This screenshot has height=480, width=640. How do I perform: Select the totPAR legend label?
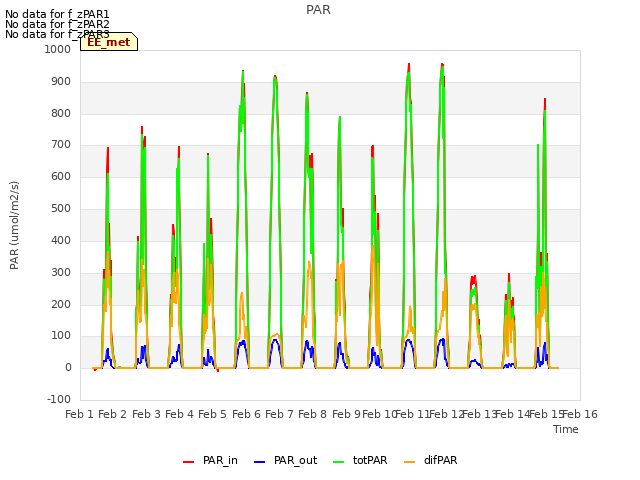click(x=370, y=460)
